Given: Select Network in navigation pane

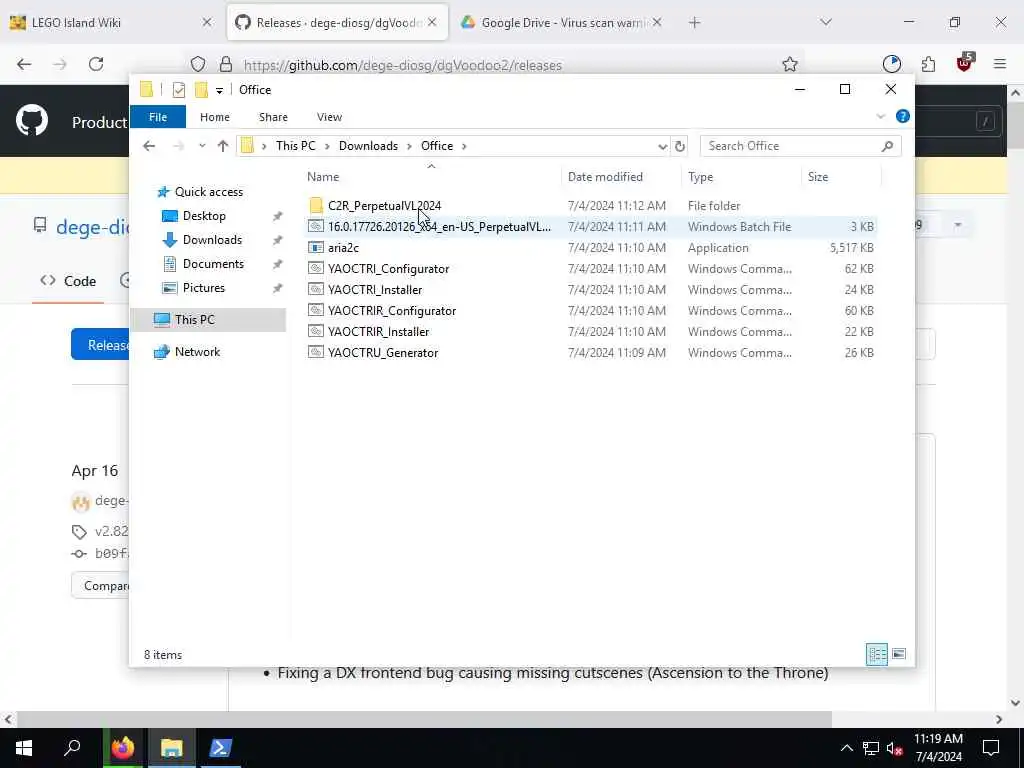Looking at the screenshot, I should click(x=197, y=352).
